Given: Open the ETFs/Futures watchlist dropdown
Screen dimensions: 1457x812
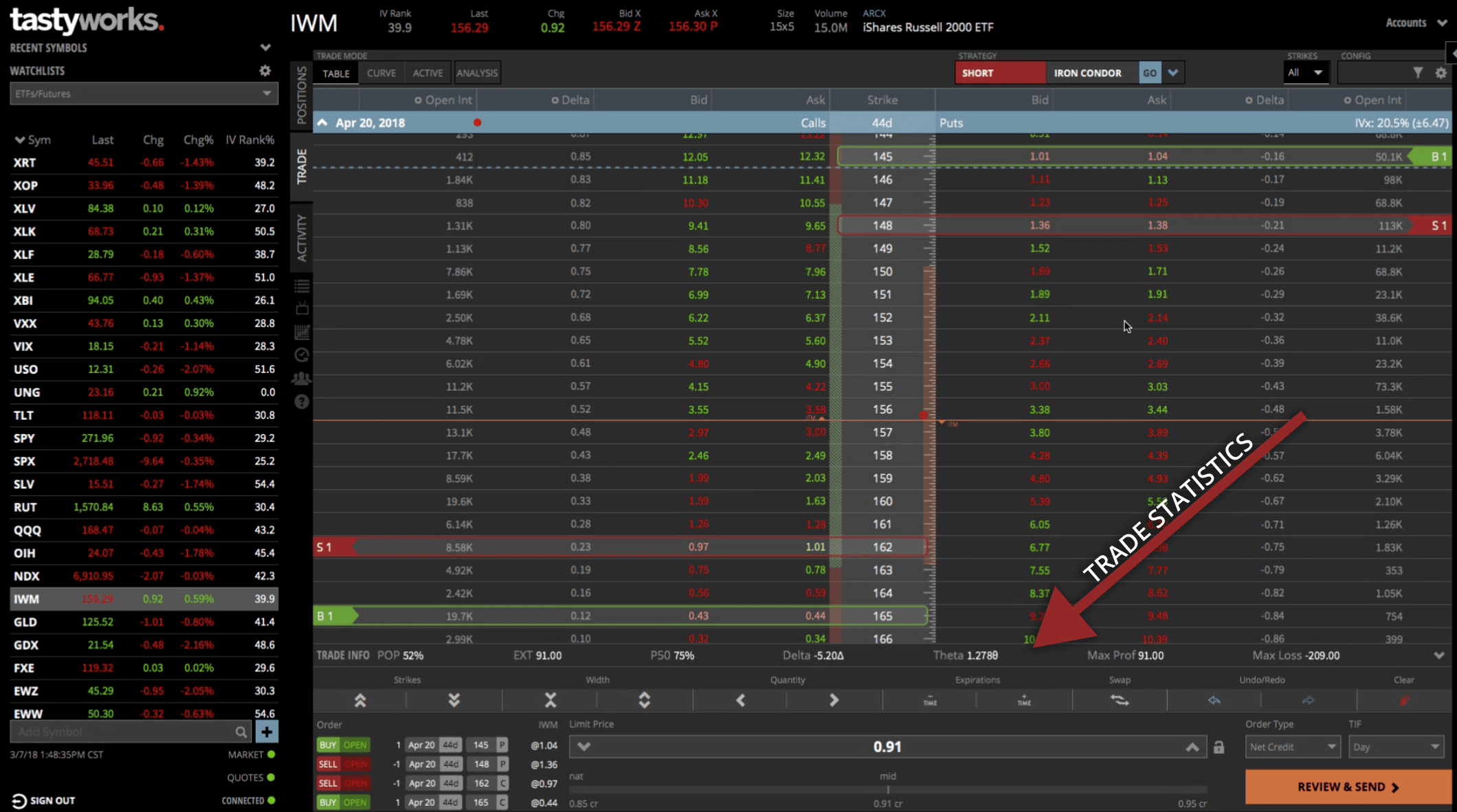Looking at the screenshot, I should pyautogui.click(x=144, y=93).
